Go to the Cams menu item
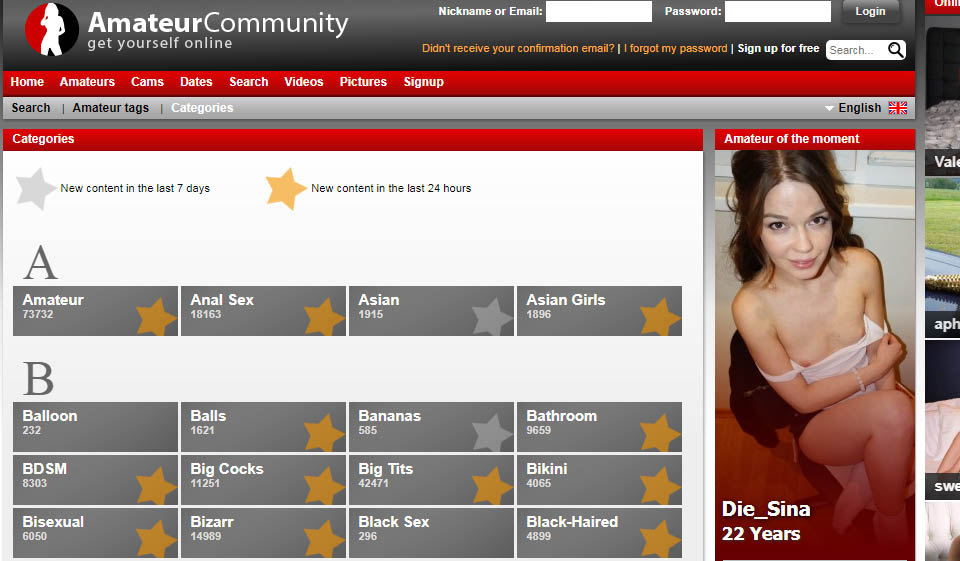Image resolution: width=960 pixels, height=561 pixels. [x=147, y=82]
